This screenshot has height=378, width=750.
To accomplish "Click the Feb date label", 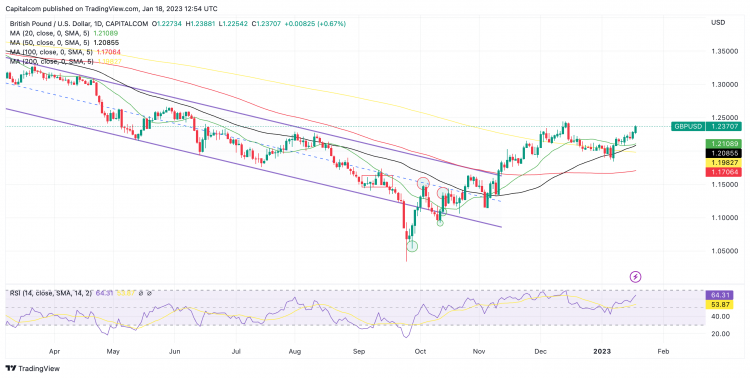I will (662, 352).
